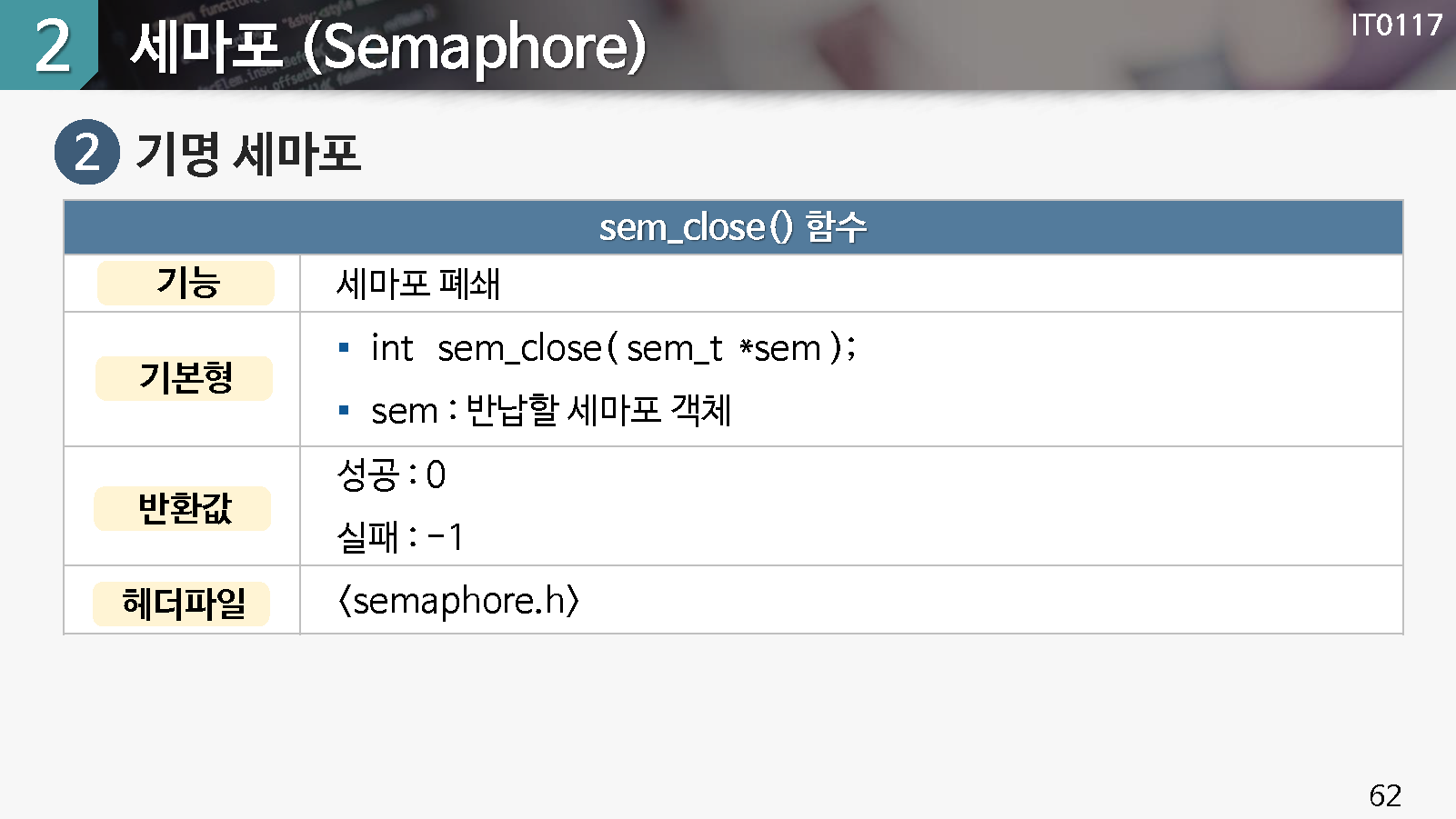The image size is (1456, 819).
Task: Click the round blue number 2 badge
Action: tap(86, 152)
